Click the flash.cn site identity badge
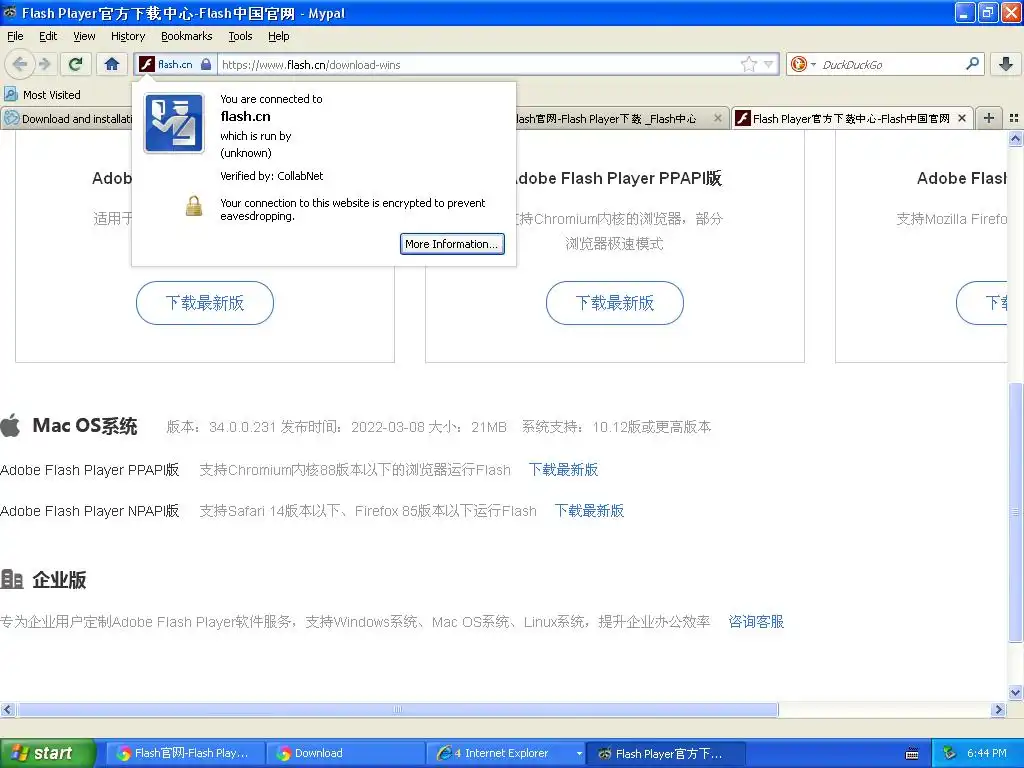Screen dimensions: 1024x768 click(x=175, y=64)
